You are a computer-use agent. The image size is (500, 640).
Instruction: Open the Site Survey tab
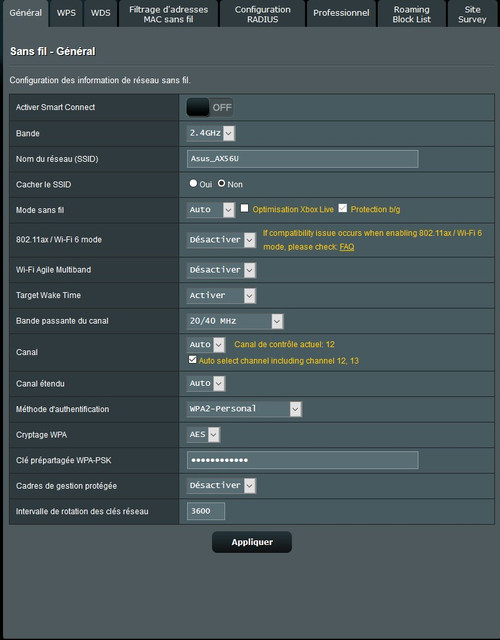(472, 14)
